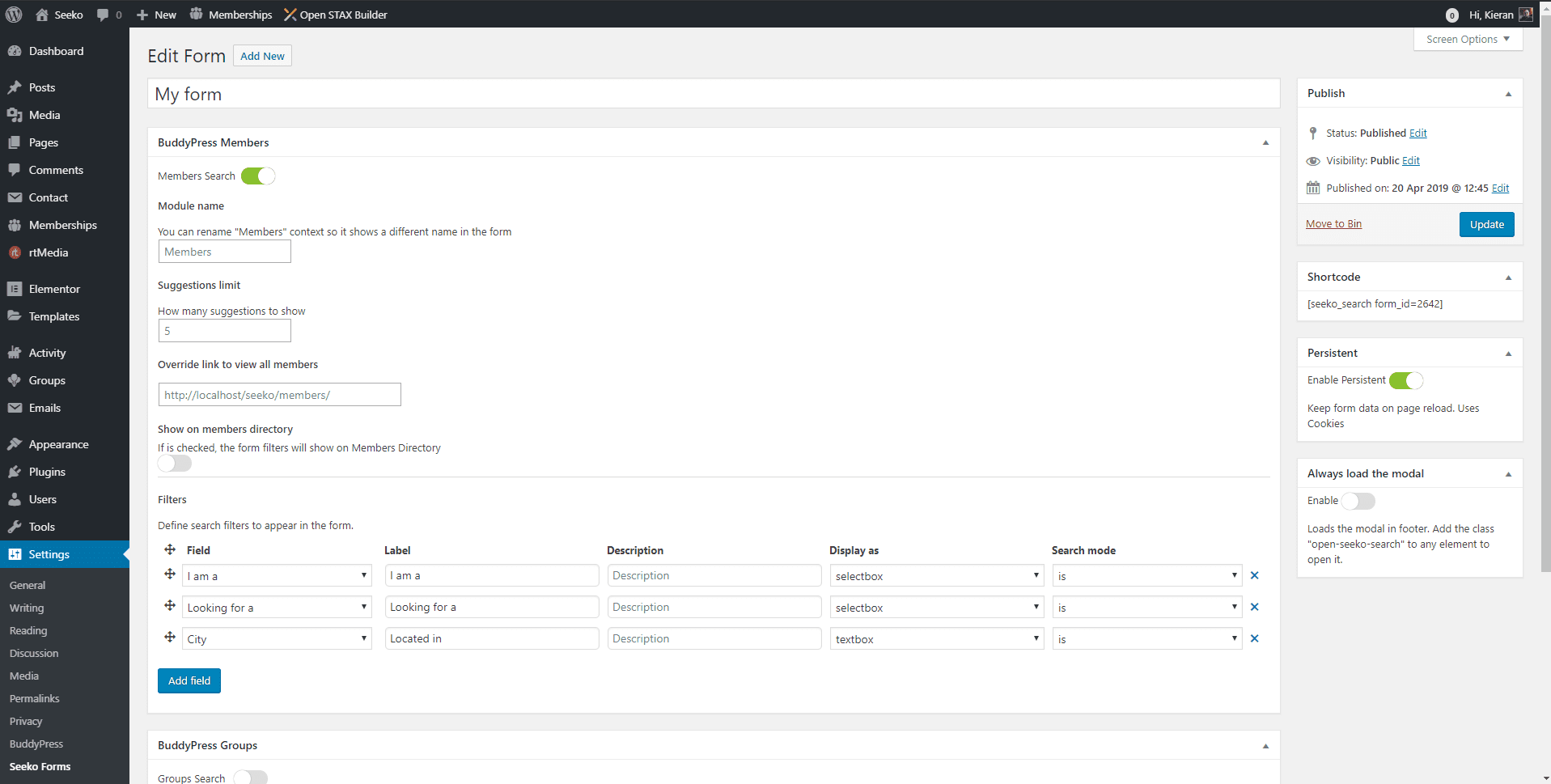Screen dimensions: 1551x784
Task: Click the Located in label field
Action: point(492,638)
